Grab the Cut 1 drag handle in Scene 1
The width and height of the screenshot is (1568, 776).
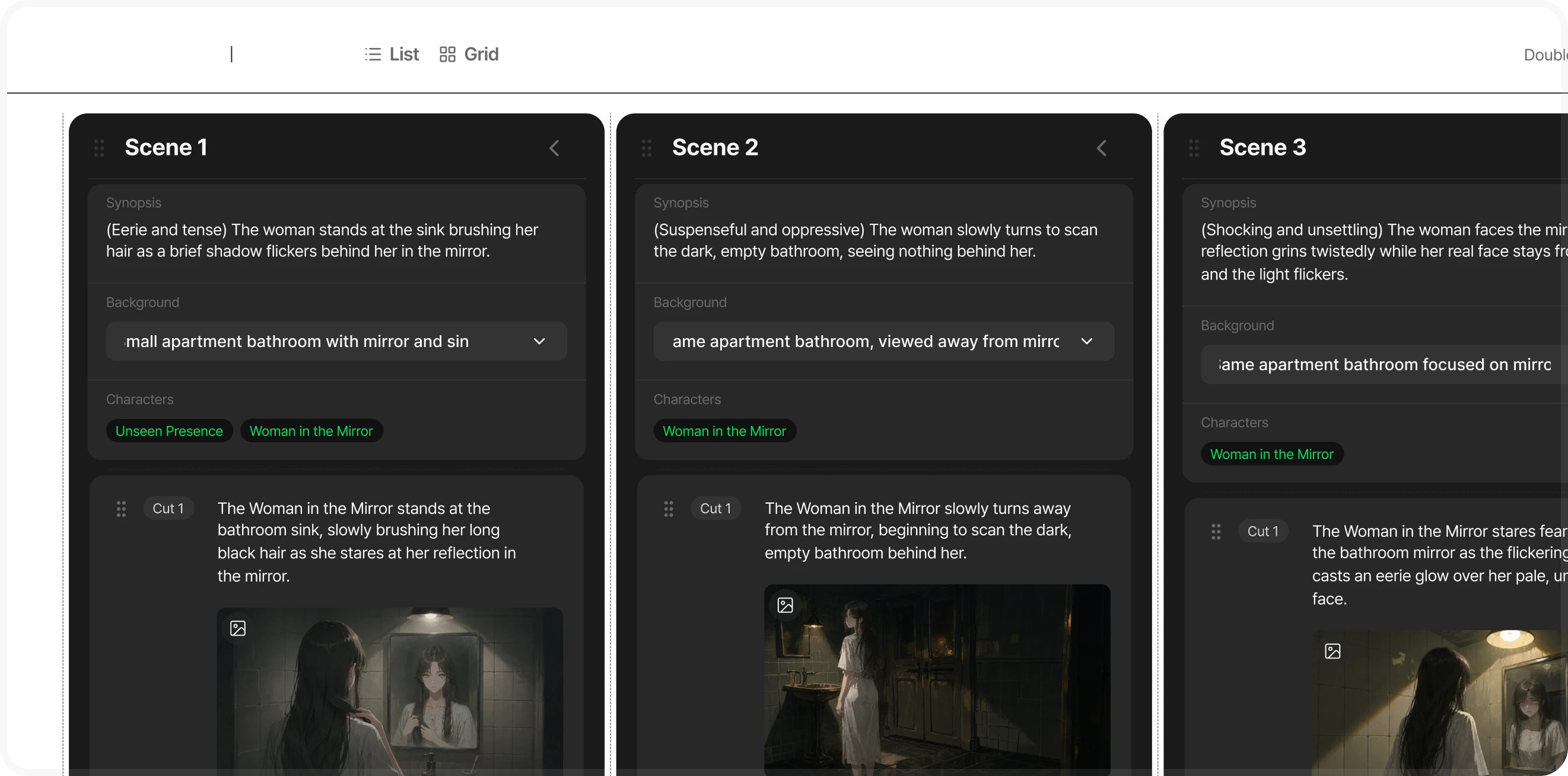pos(121,508)
